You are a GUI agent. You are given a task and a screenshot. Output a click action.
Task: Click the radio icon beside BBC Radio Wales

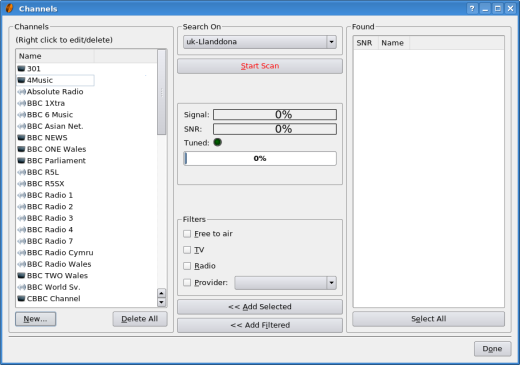(21, 264)
